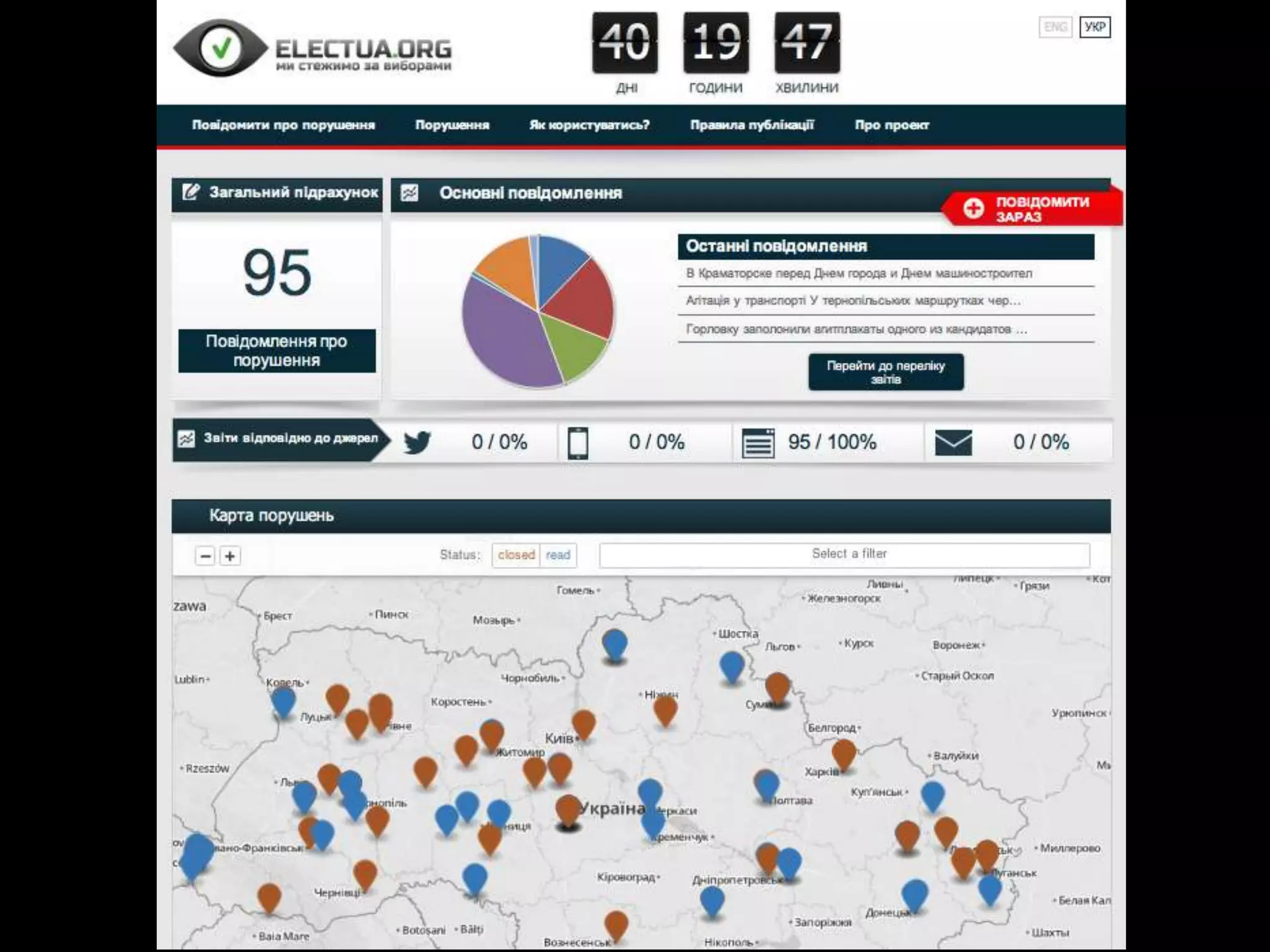This screenshot has height=952, width=1270.
Task: Click the mobile phone source icon
Action: click(x=578, y=443)
